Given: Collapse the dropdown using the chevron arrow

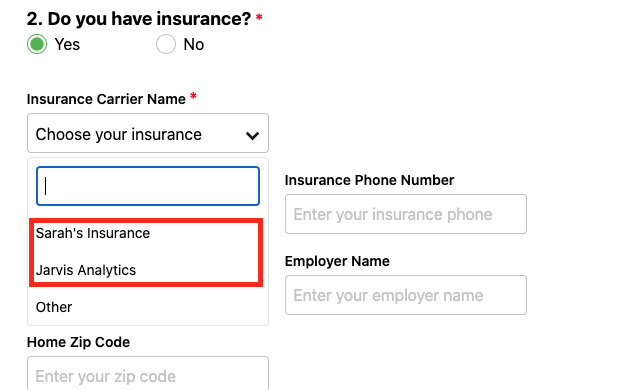Looking at the screenshot, I should point(252,135).
